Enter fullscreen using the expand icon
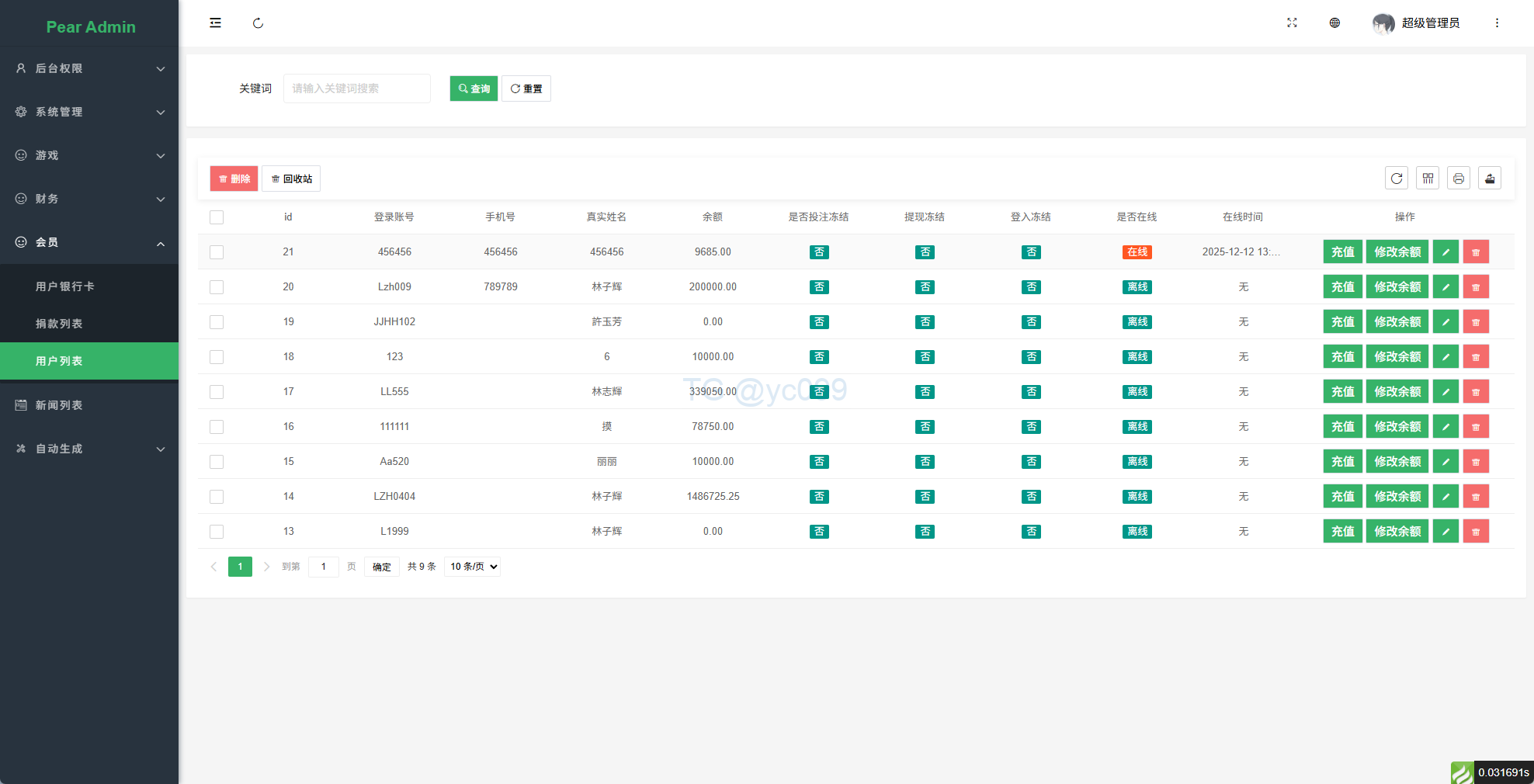This screenshot has height=784, width=1534. [x=1292, y=23]
